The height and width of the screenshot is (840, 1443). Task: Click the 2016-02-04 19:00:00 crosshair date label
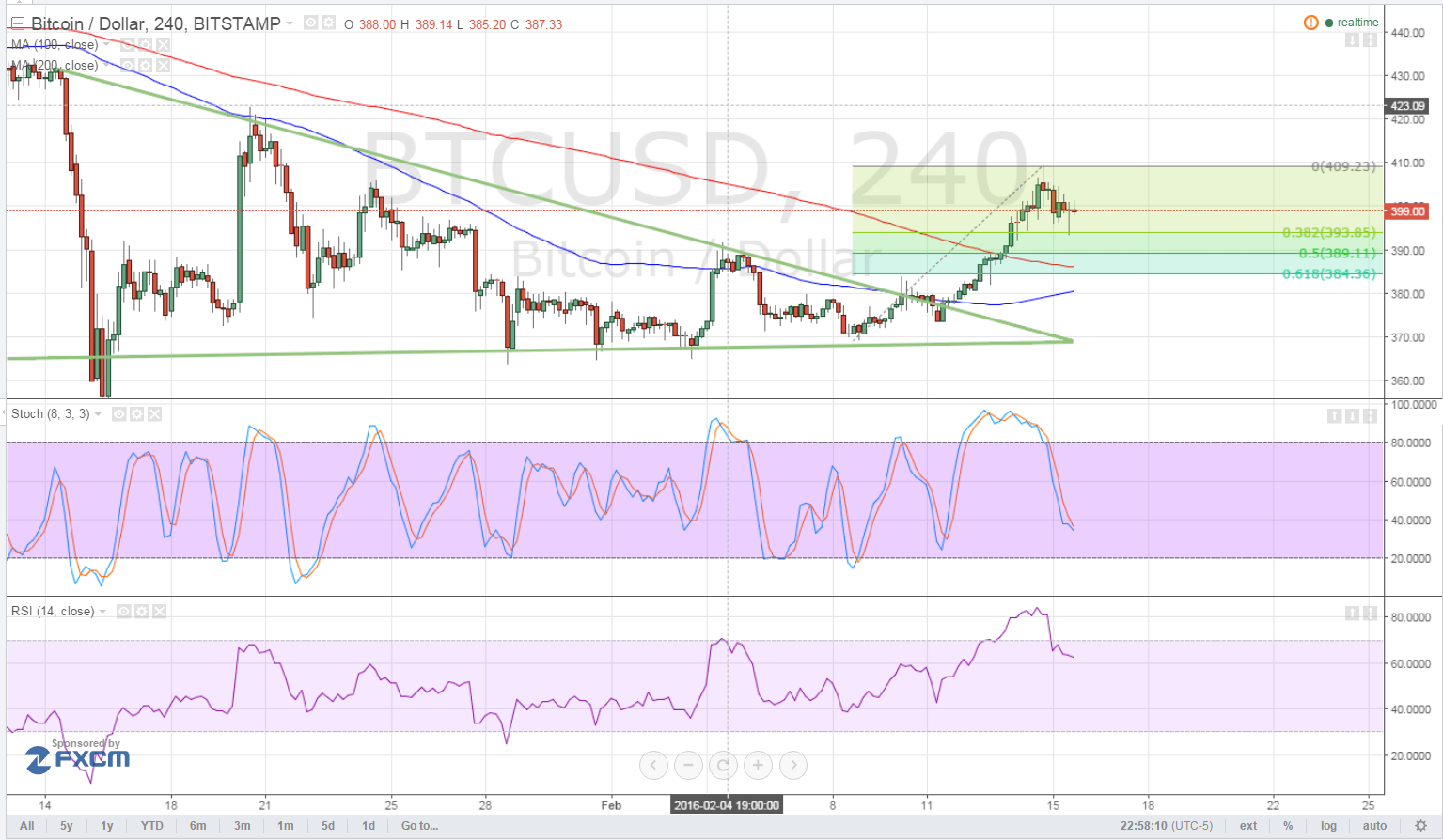tap(727, 805)
